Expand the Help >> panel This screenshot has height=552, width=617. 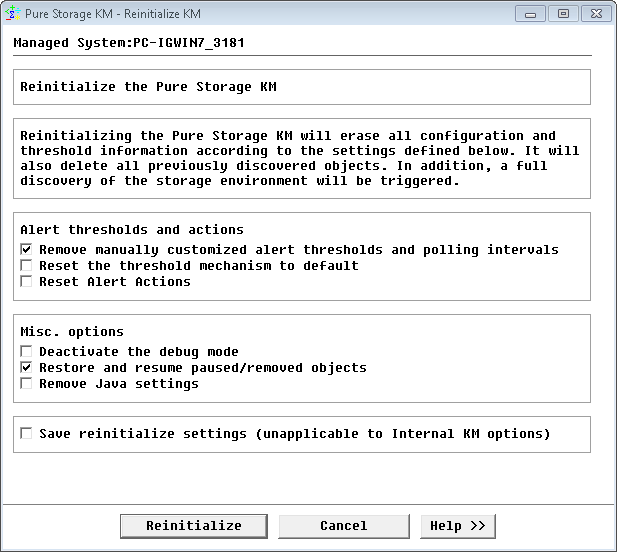[x=457, y=526]
